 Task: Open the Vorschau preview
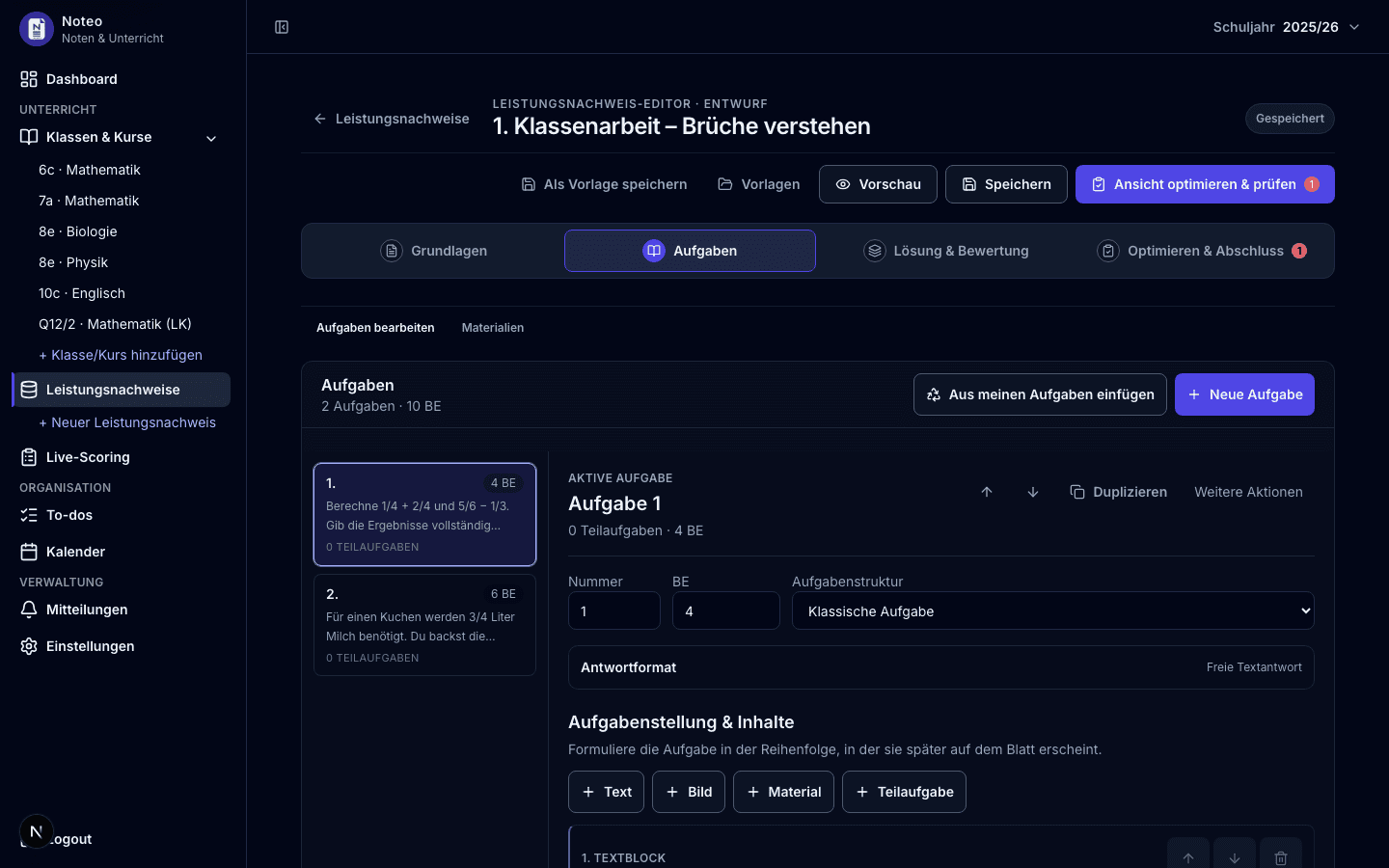878,184
